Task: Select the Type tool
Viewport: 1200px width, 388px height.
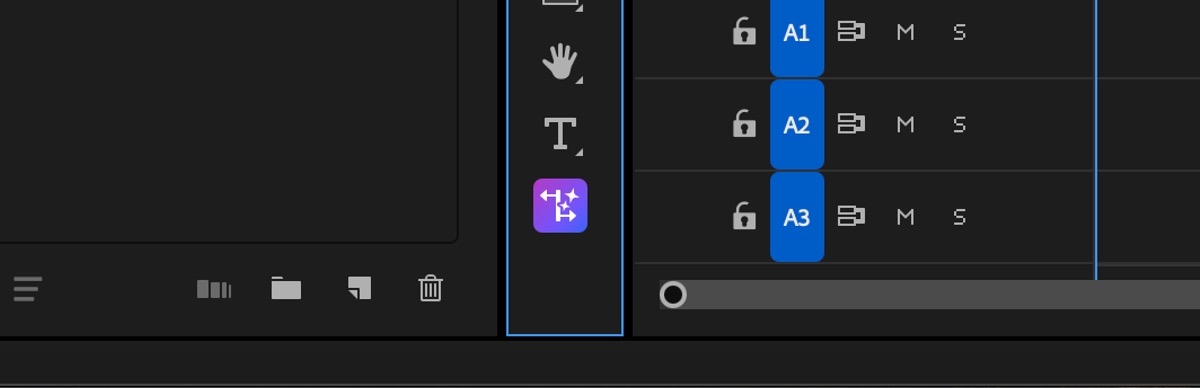Action: click(x=560, y=134)
